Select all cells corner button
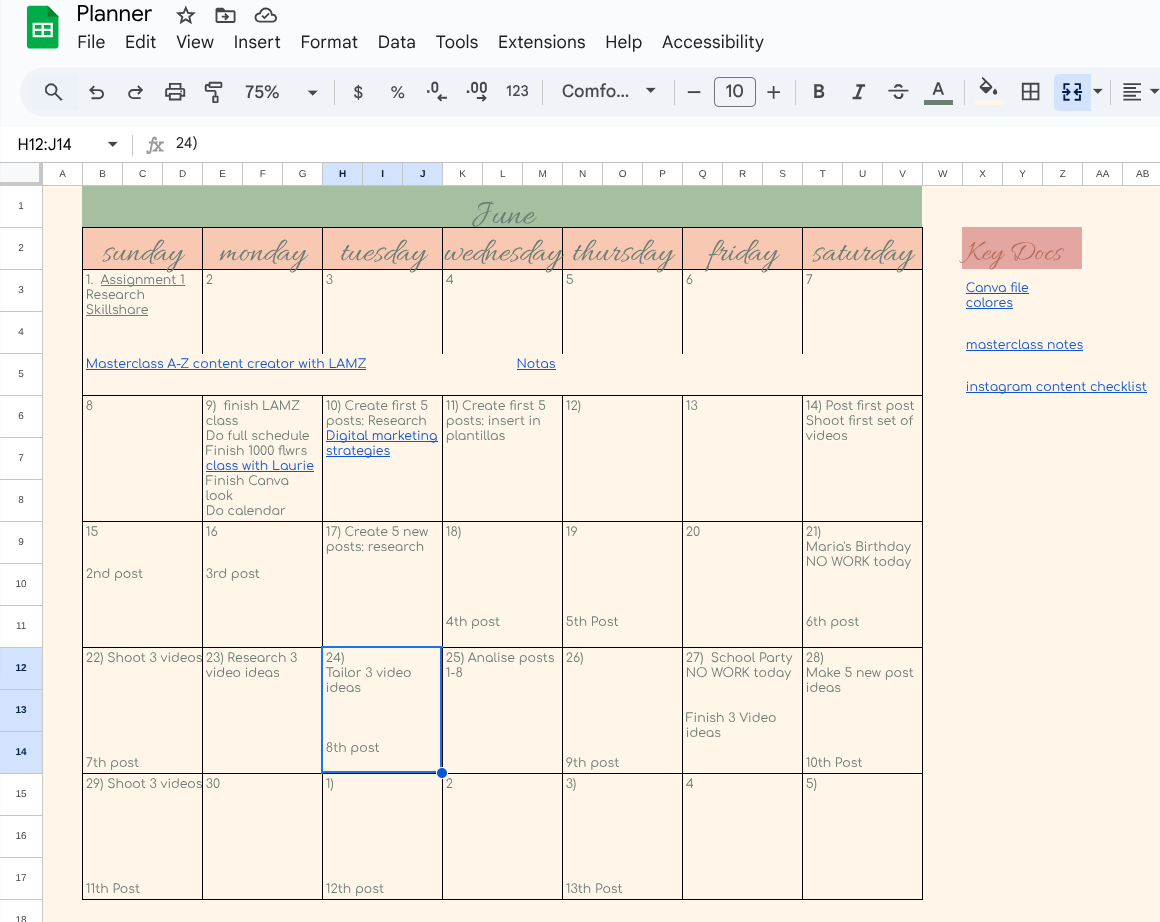The width and height of the screenshot is (1160, 922). click(x=20, y=172)
